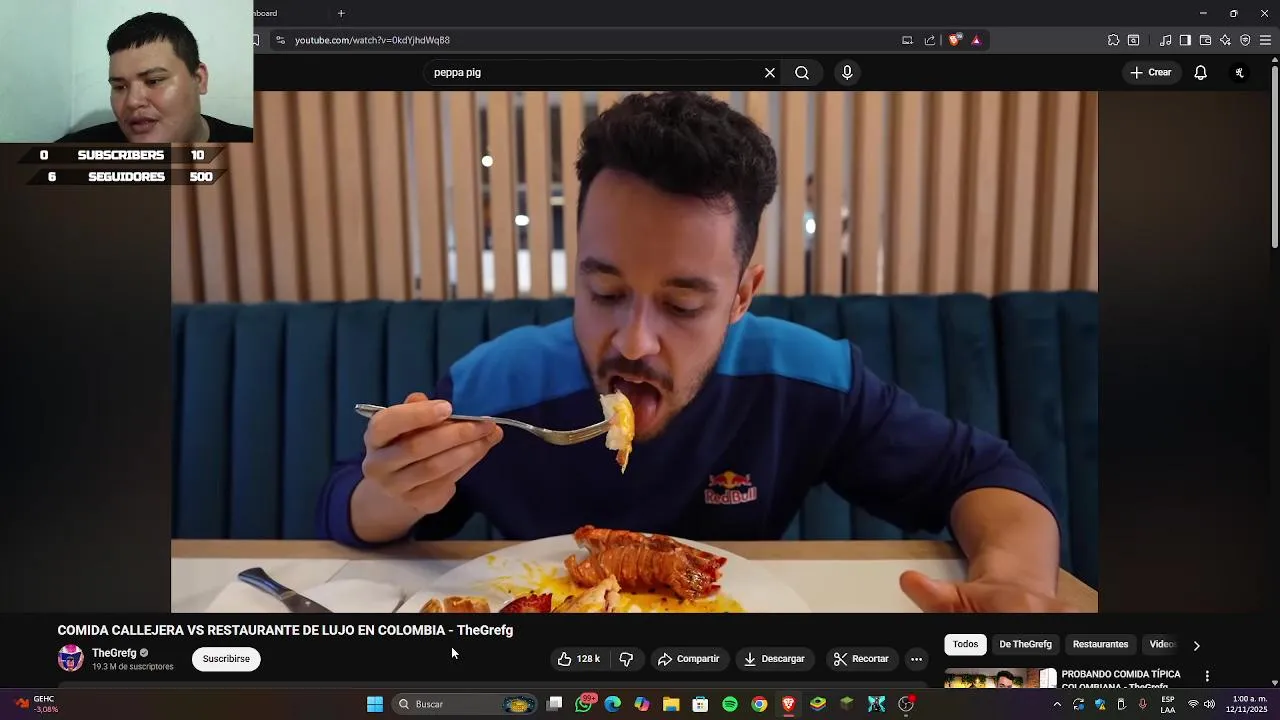Show hidden system tray icons
This screenshot has width=1280, height=720.
1057,704
